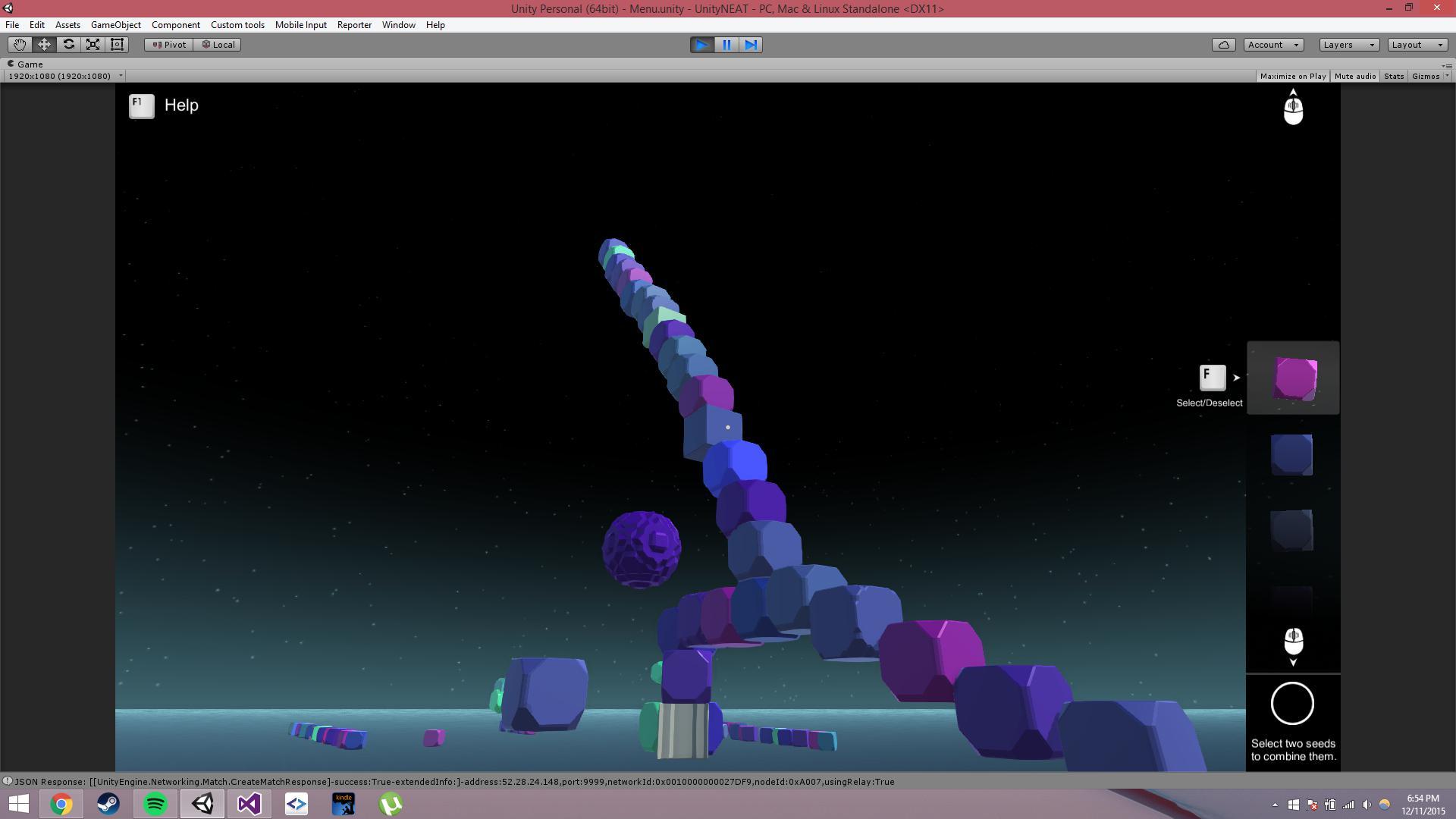This screenshot has width=1456, height=819.
Task: Select the Move transform tool
Action: pyautogui.click(x=44, y=45)
